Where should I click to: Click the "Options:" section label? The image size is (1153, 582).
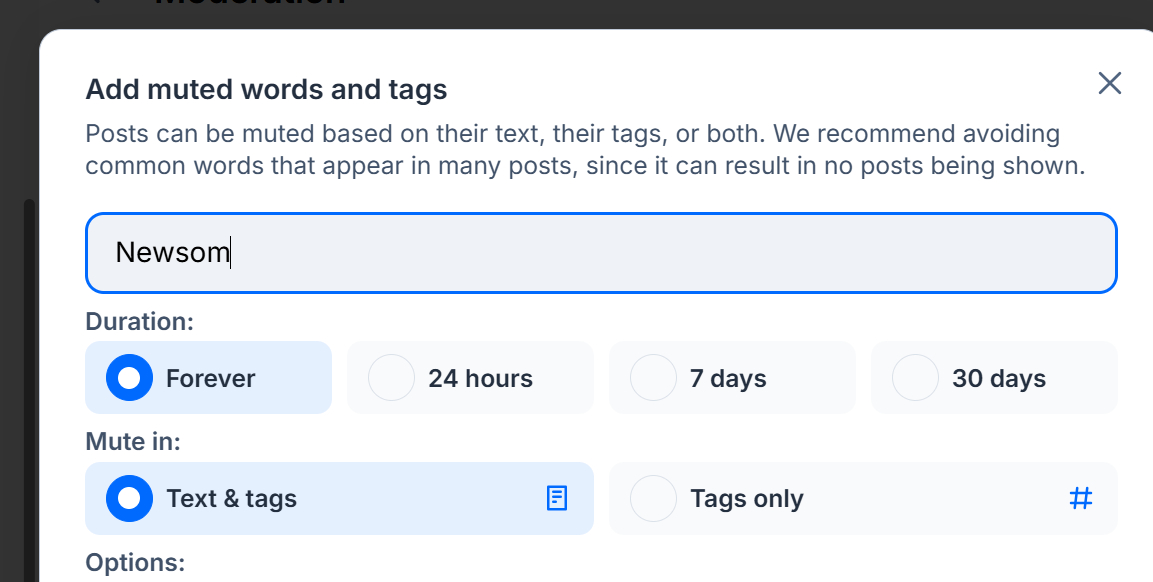coord(135,562)
